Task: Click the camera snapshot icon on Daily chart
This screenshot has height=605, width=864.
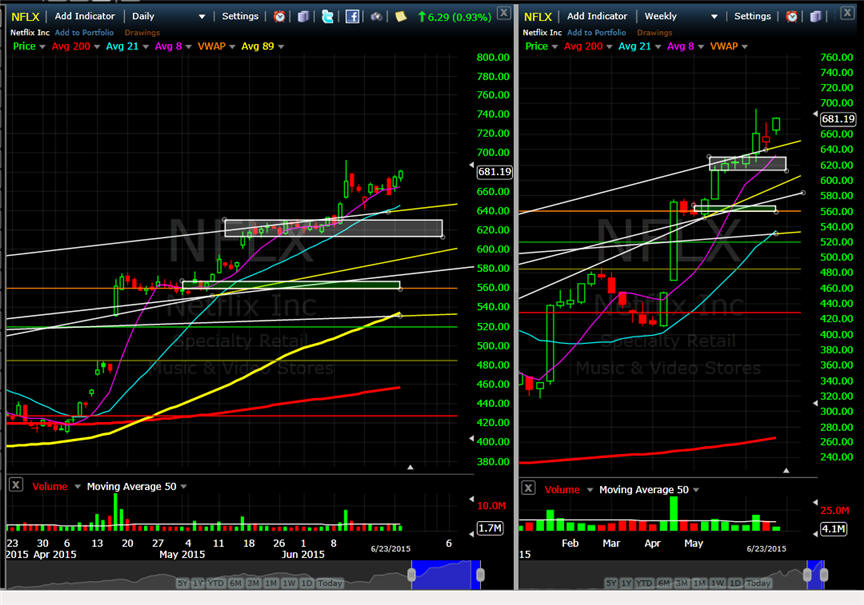Action: tap(376, 17)
